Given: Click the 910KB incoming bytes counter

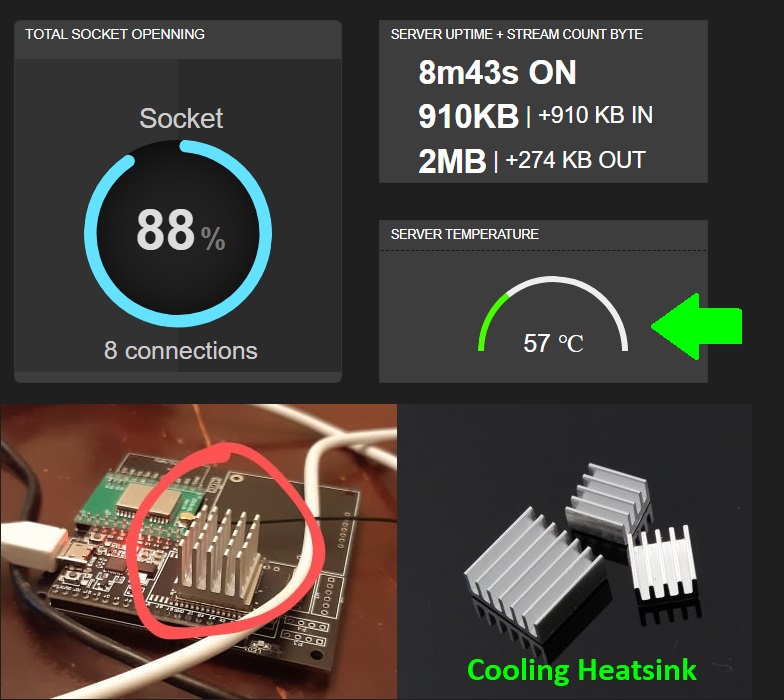Looking at the screenshot, I should coord(468,116).
